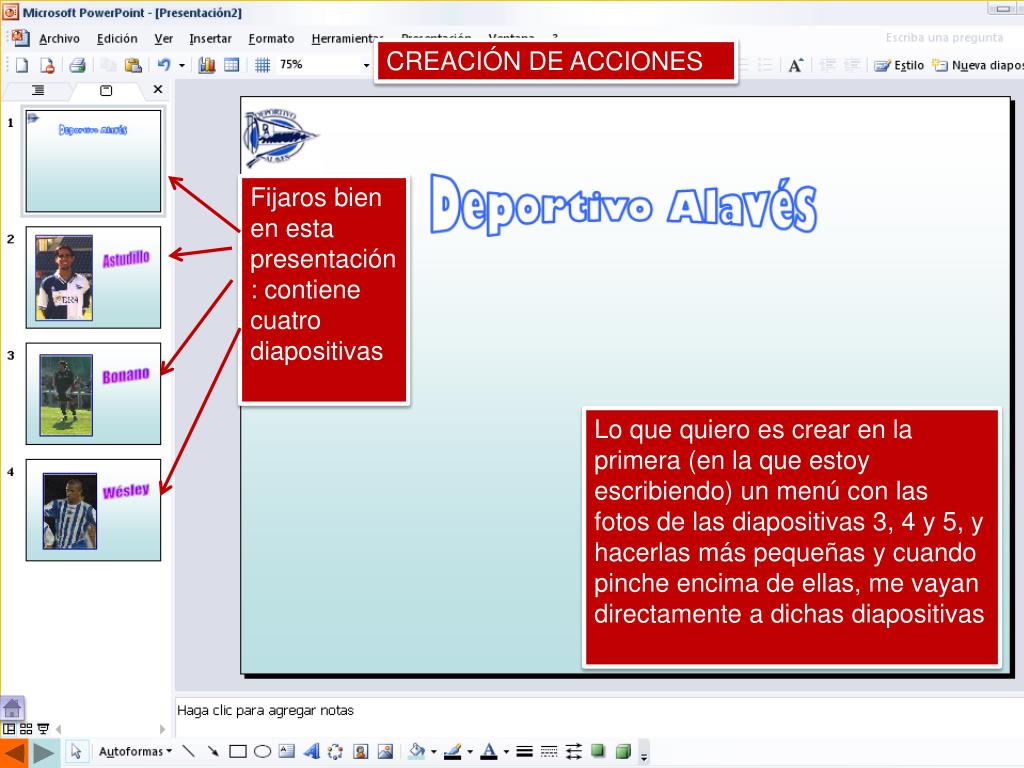Select slide 1 thumbnail Deportivo Alavés
This screenshot has height=768, width=1024.
[93, 161]
